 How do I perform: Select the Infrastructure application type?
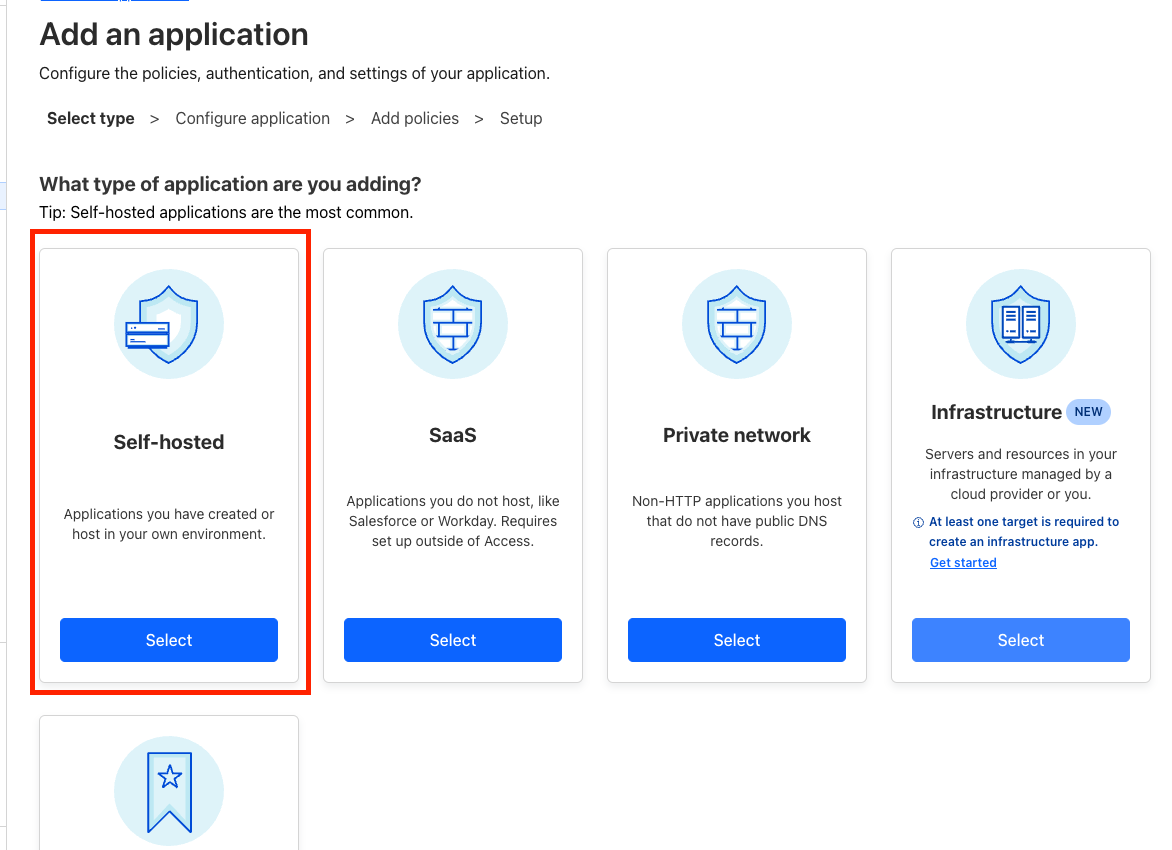pyautogui.click(x=1021, y=640)
